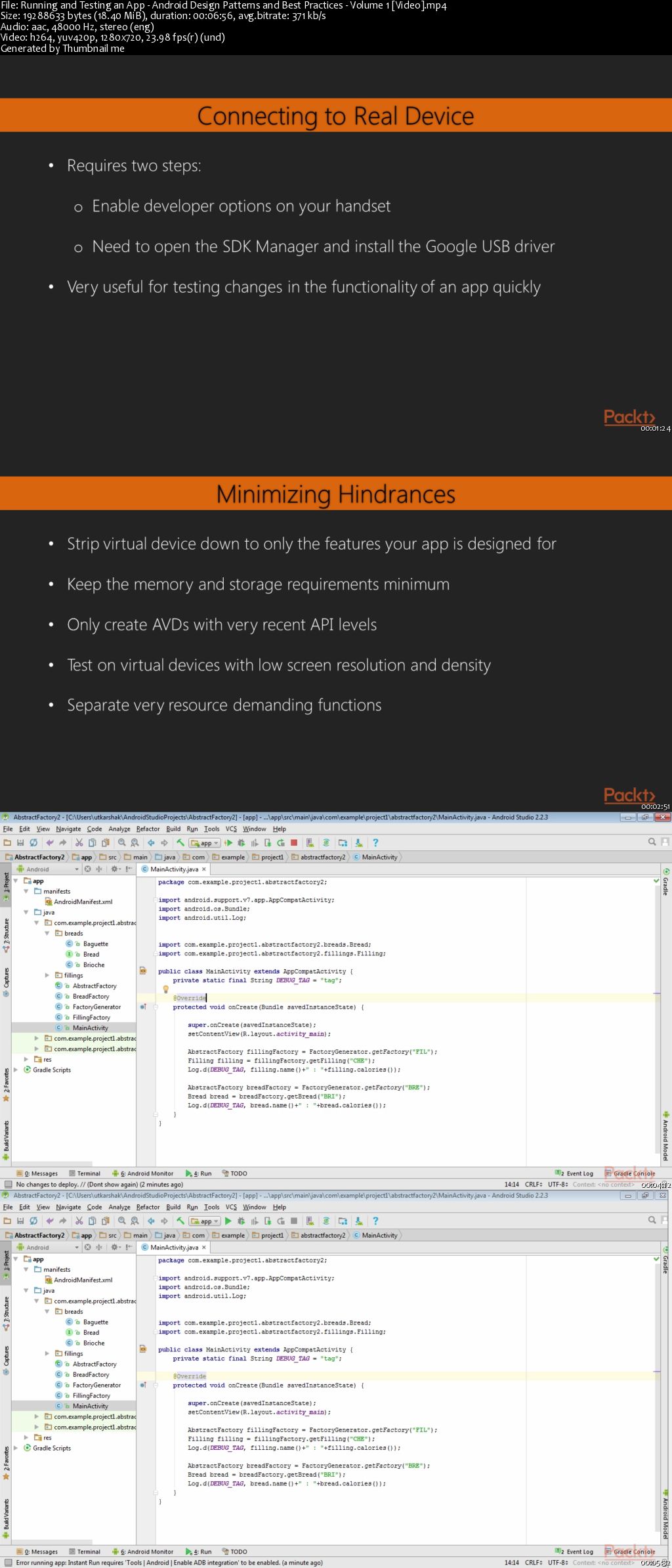Toggle the Terminal panel in the 00:05:52 frame

tap(84, 1552)
